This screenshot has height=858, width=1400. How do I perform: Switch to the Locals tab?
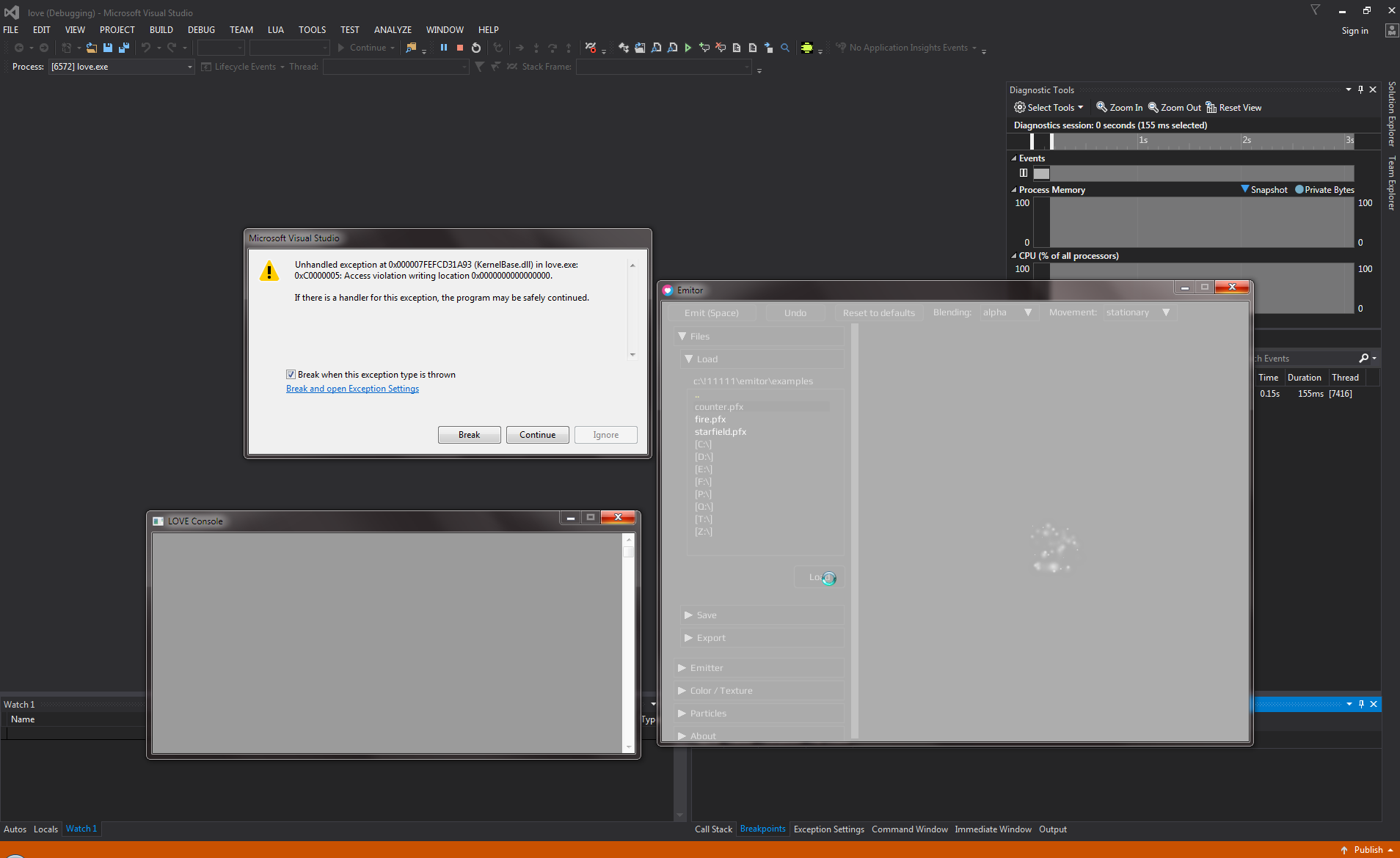click(45, 829)
